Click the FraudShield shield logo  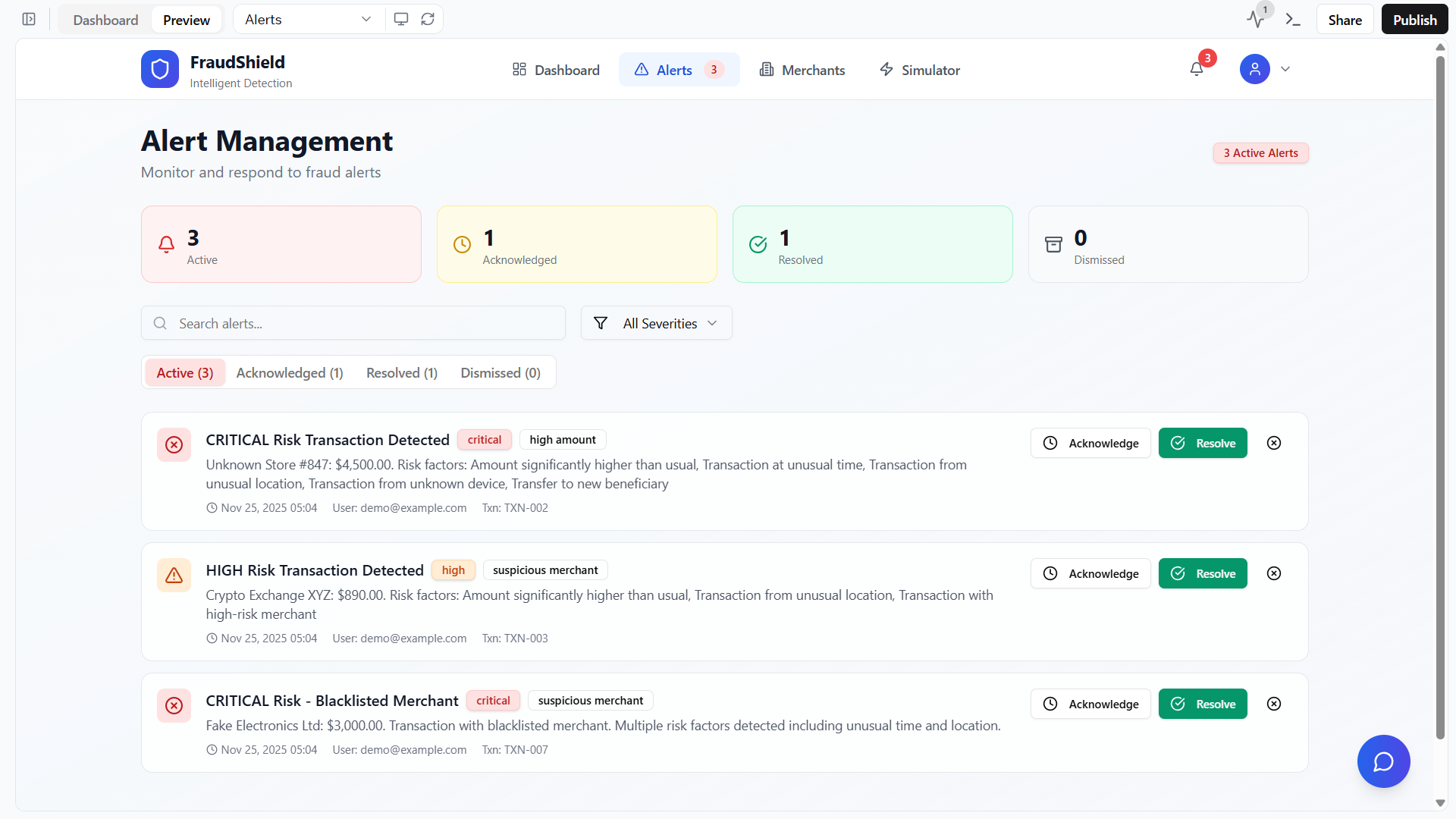tap(159, 70)
